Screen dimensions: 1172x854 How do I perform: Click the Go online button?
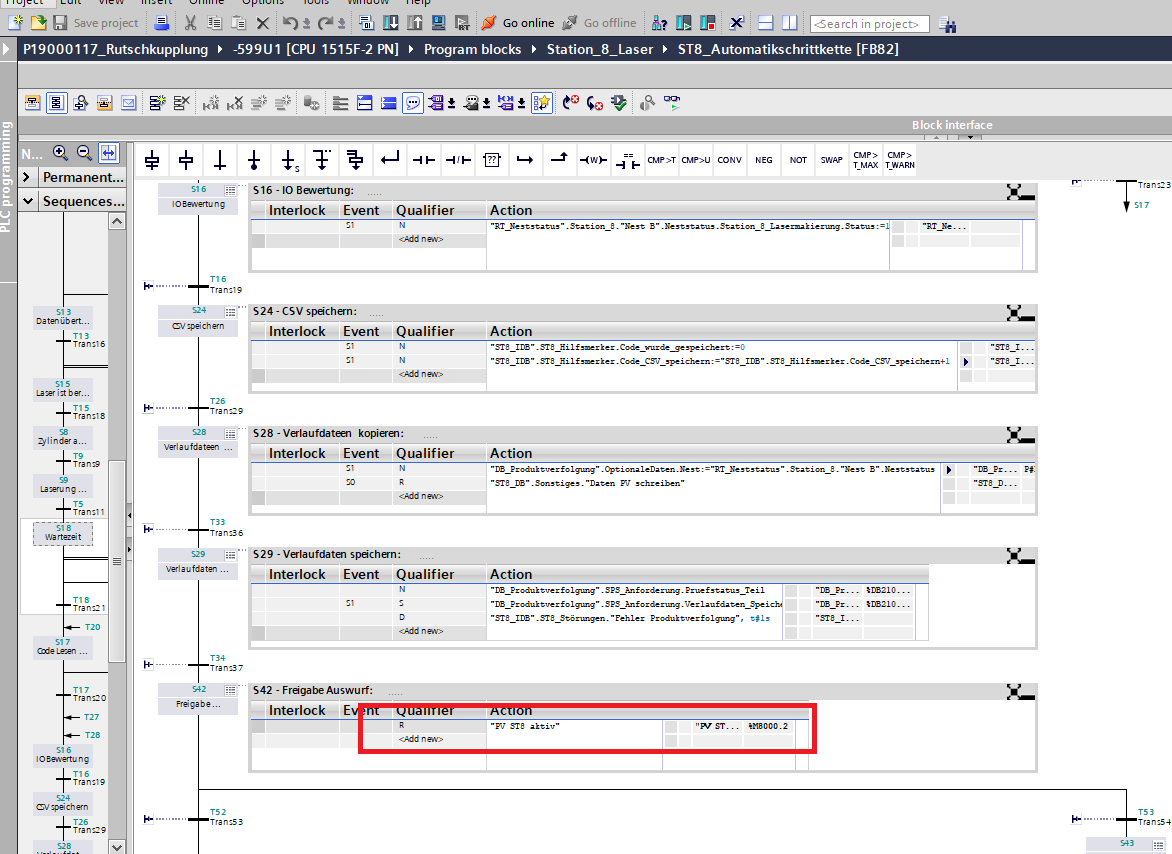[517, 22]
